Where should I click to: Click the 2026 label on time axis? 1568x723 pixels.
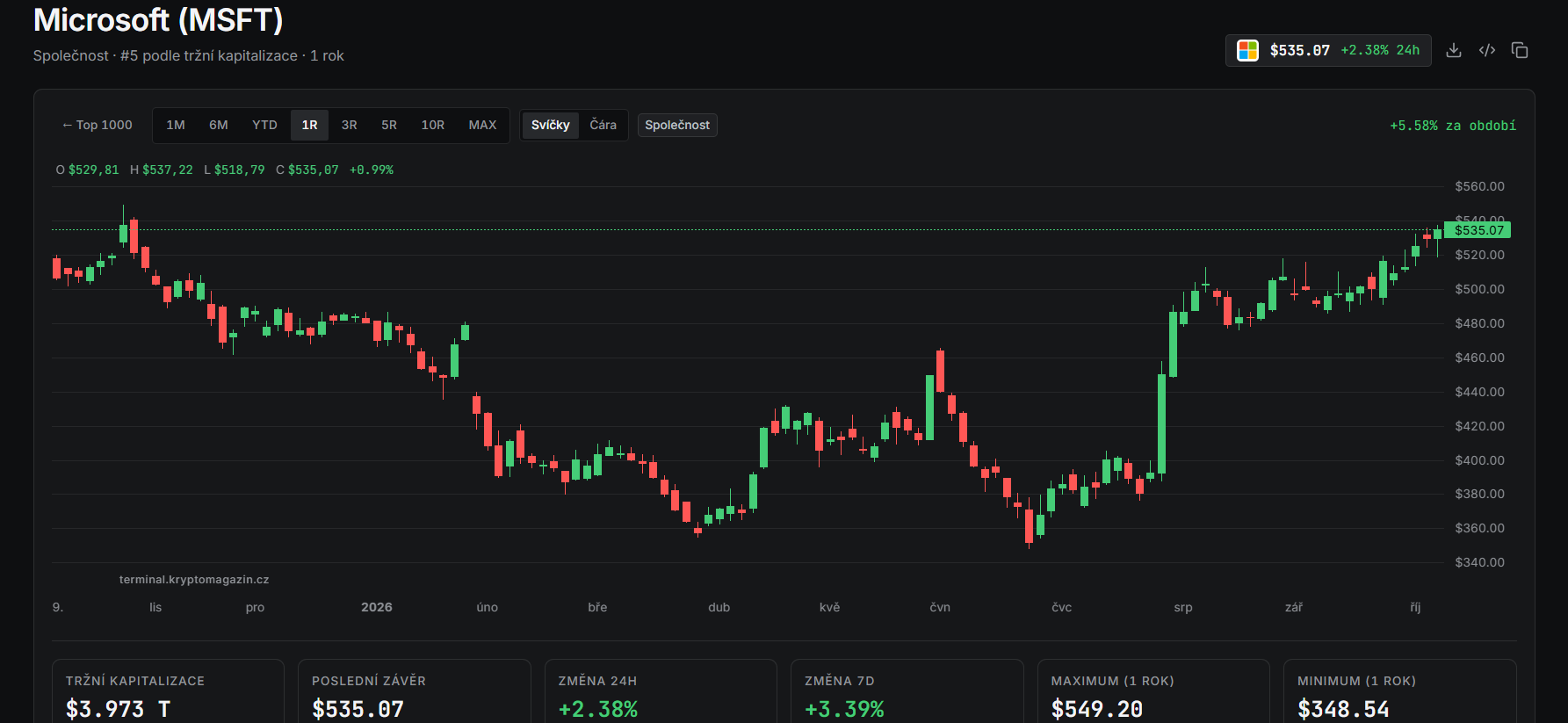click(377, 607)
